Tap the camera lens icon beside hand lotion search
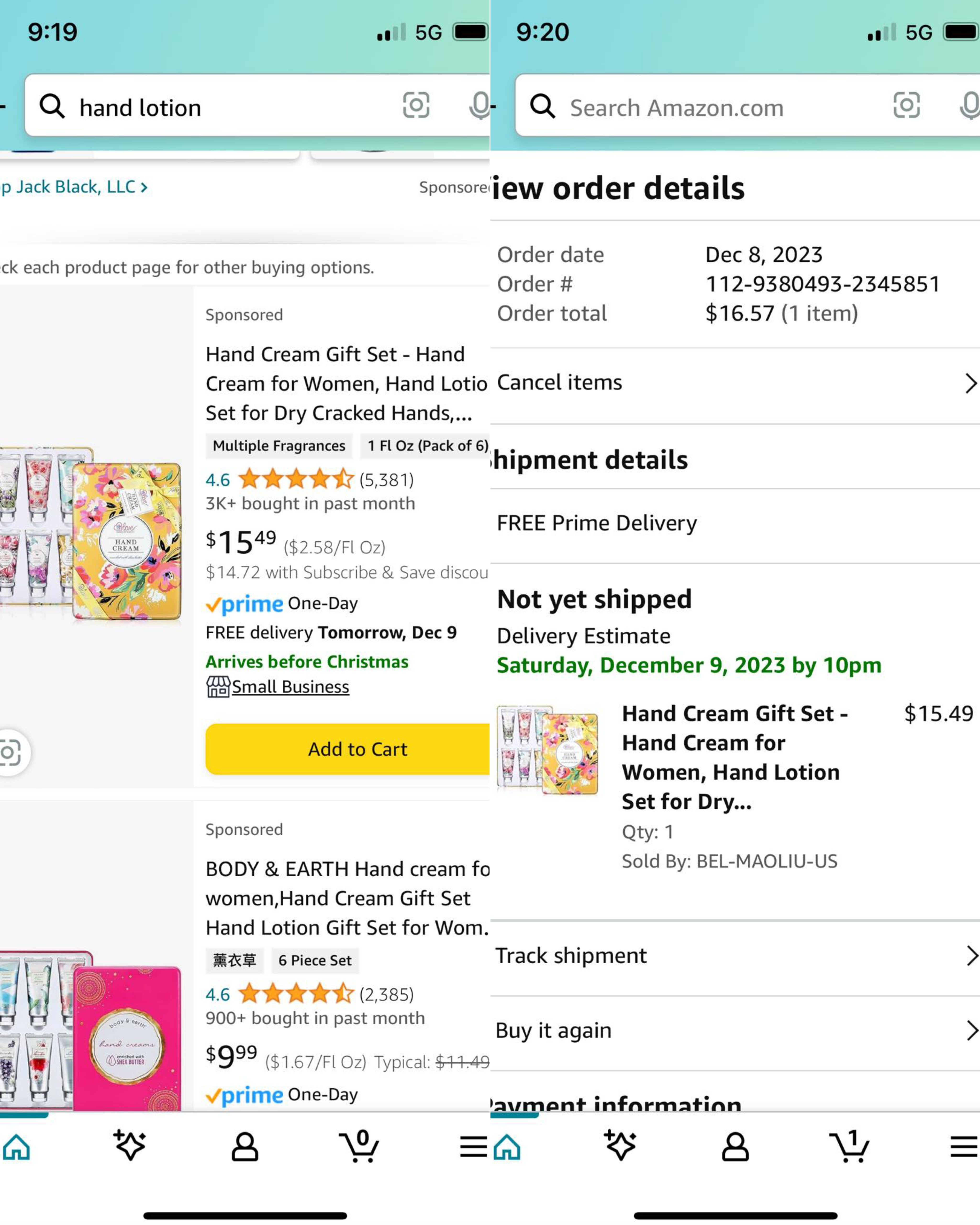The height and width of the screenshot is (1225, 980). 416,106
